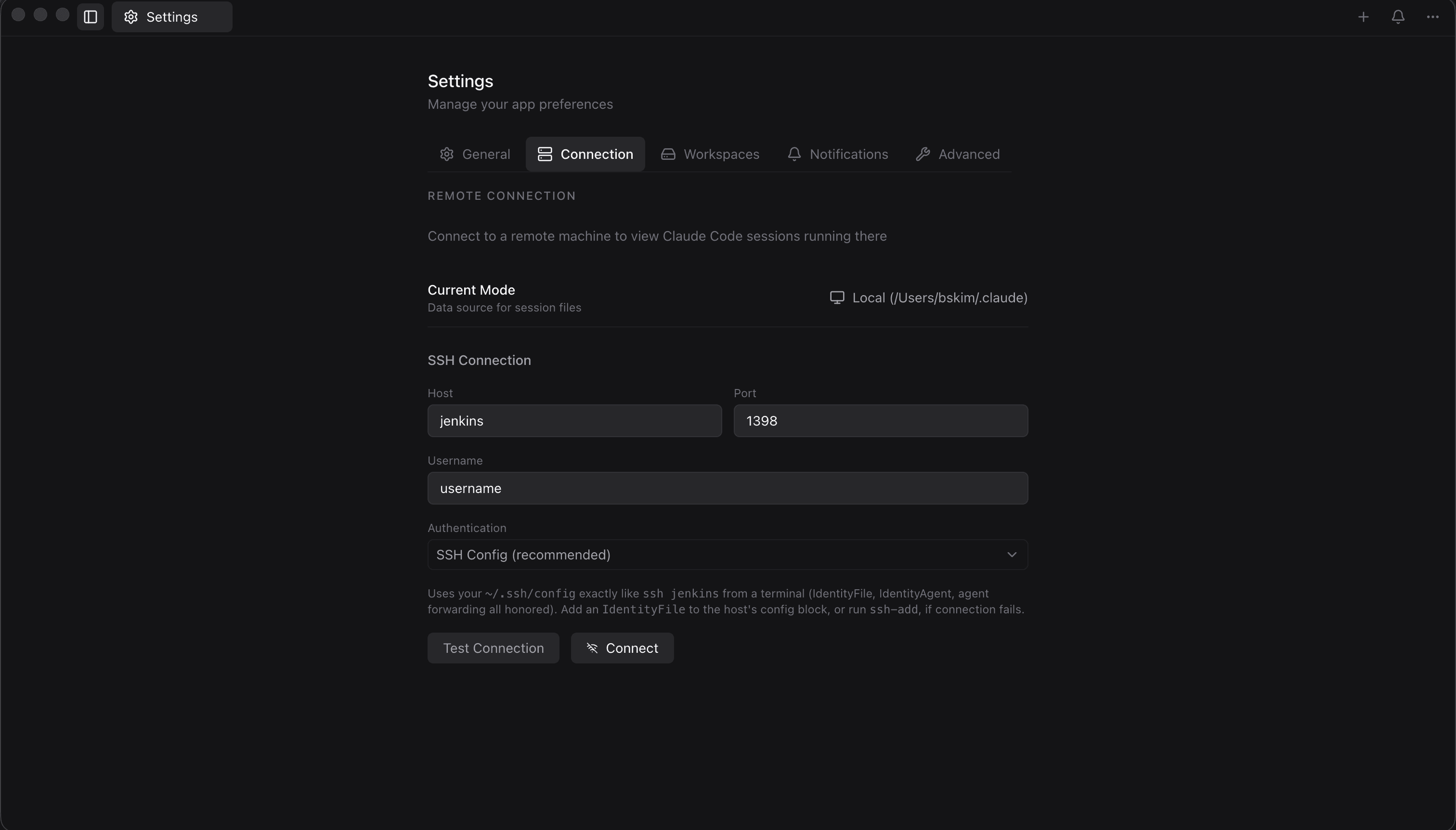Click the Port field label

click(x=744, y=393)
